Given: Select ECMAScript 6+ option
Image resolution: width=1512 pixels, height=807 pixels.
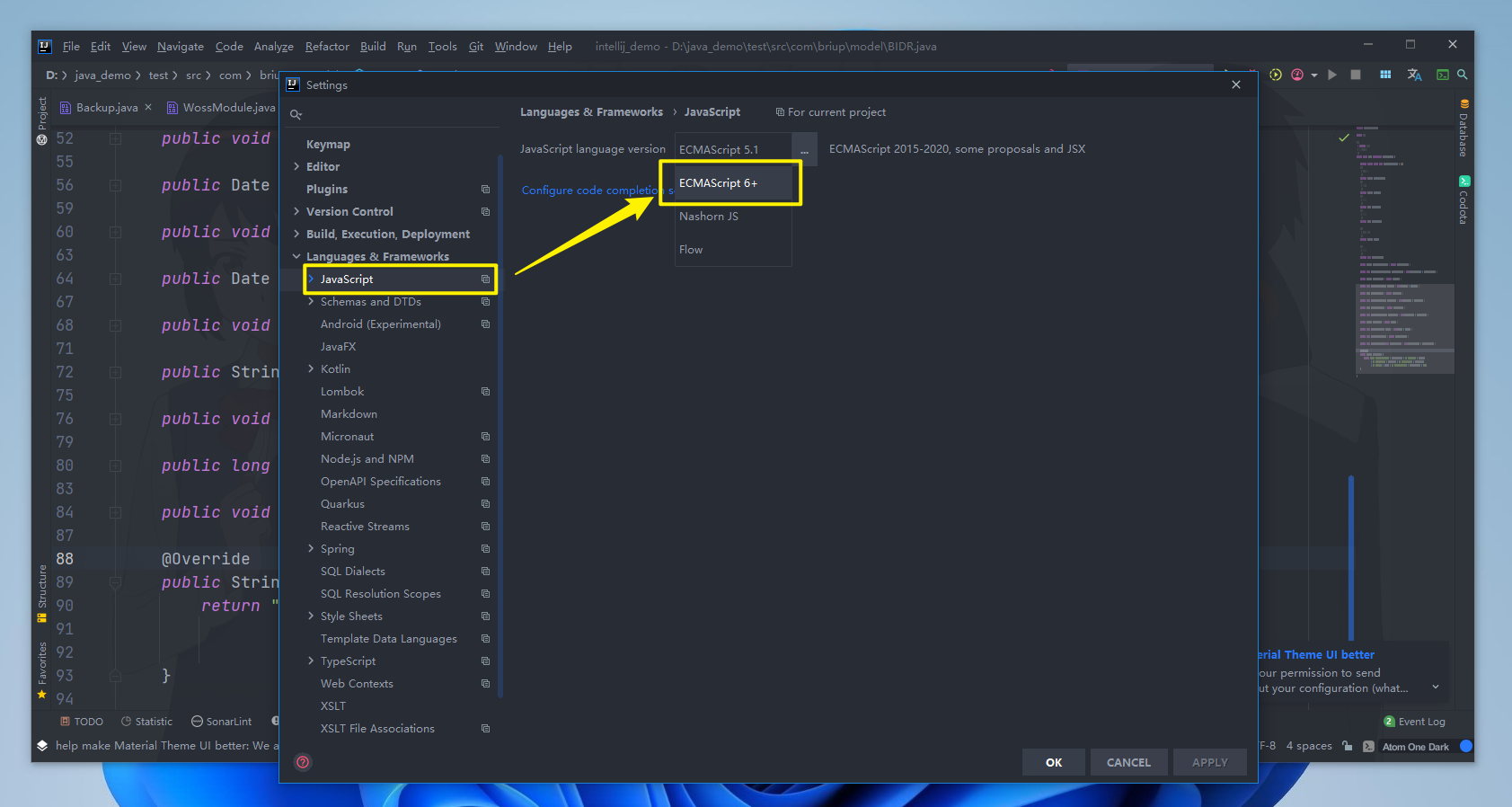Looking at the screenshot, I should click(x=733, y=183).
